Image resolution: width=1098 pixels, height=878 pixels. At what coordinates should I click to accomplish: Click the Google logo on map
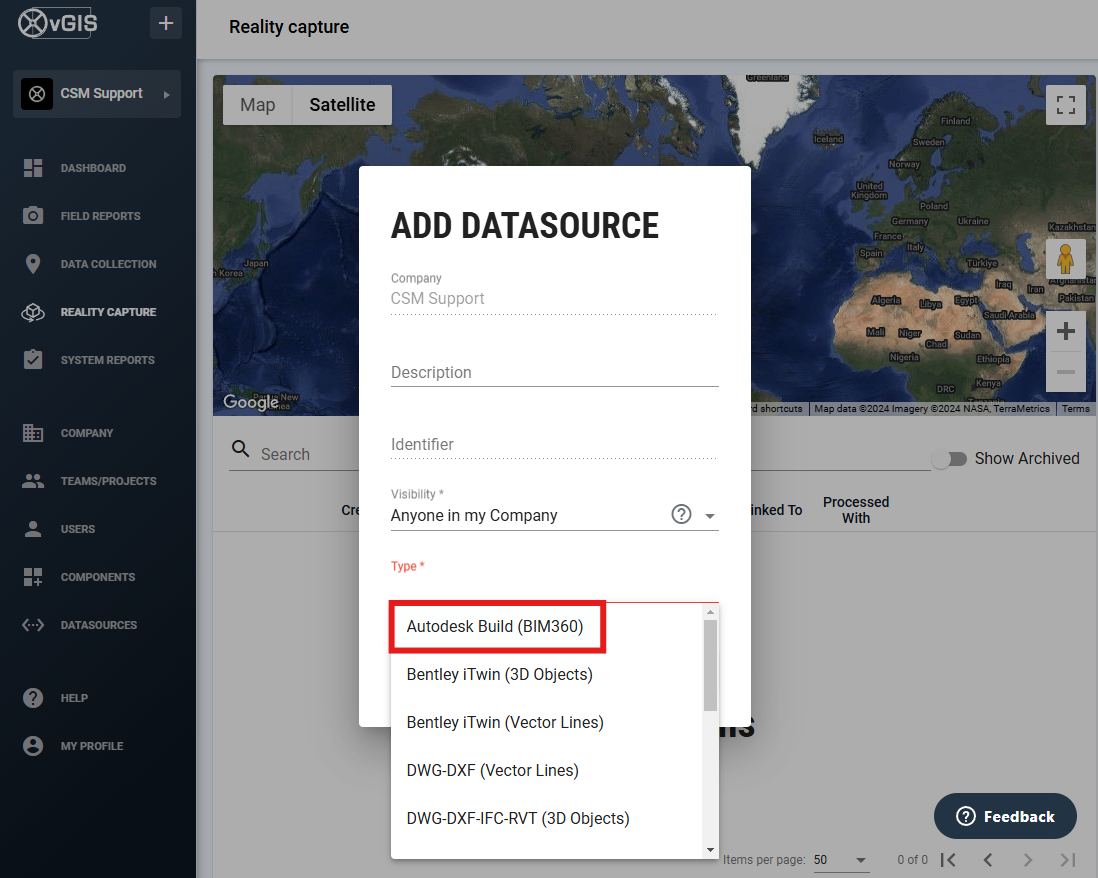251,402
